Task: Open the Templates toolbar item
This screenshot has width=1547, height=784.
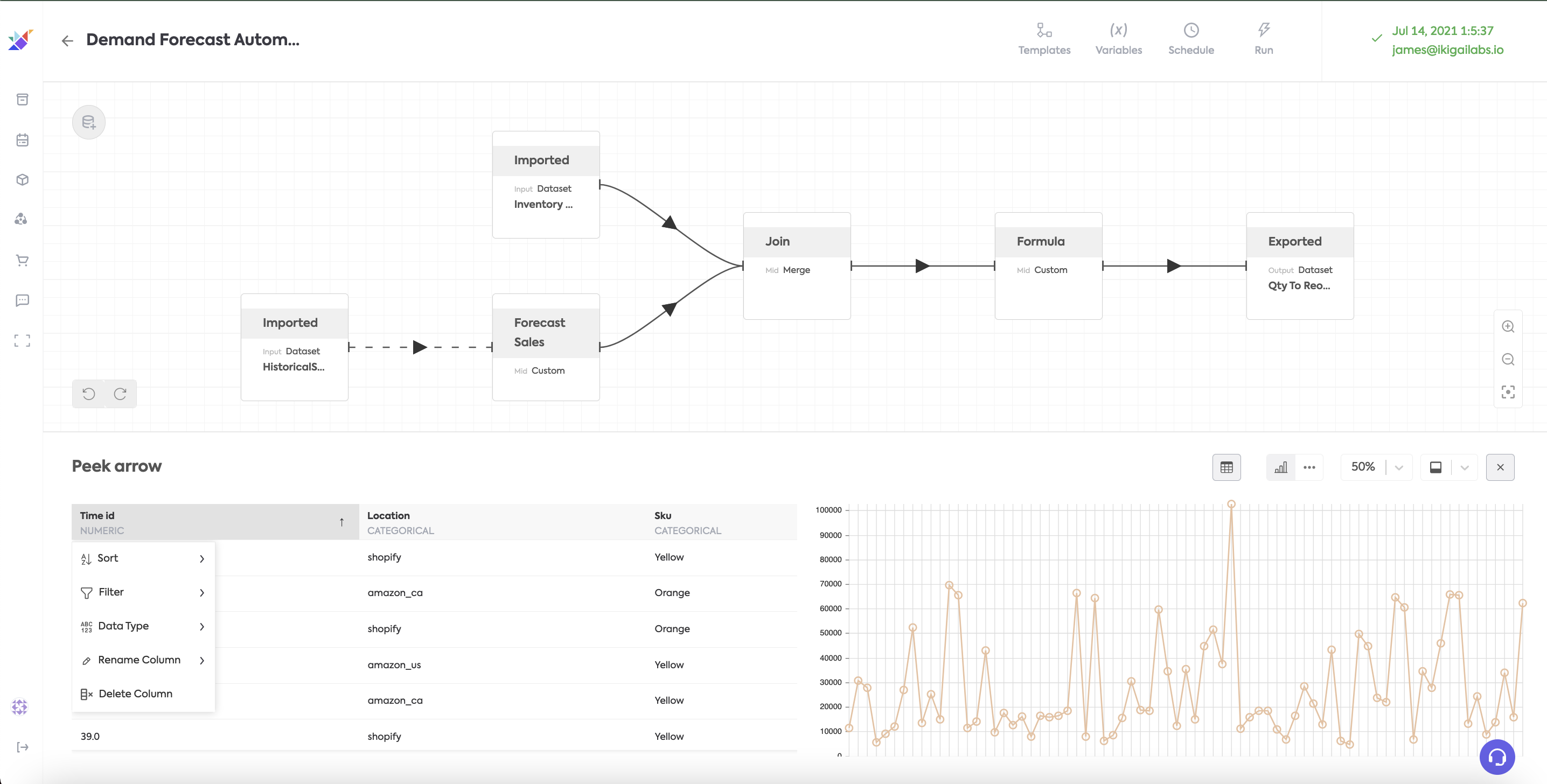Action: [1044, 38]
